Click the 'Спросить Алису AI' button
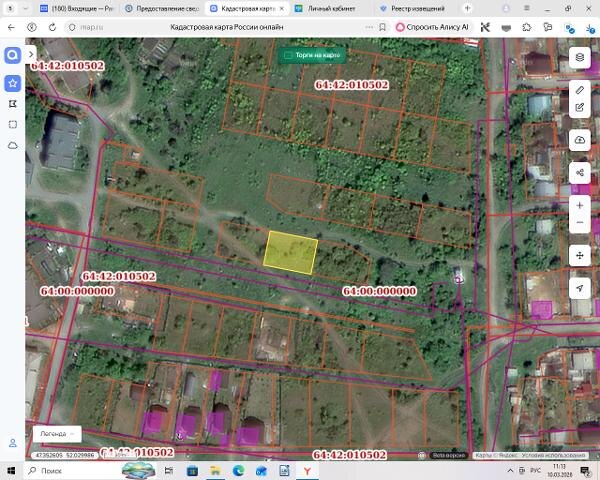The width and height of the screenshot is (600, 480). click(x=433, y=27)
